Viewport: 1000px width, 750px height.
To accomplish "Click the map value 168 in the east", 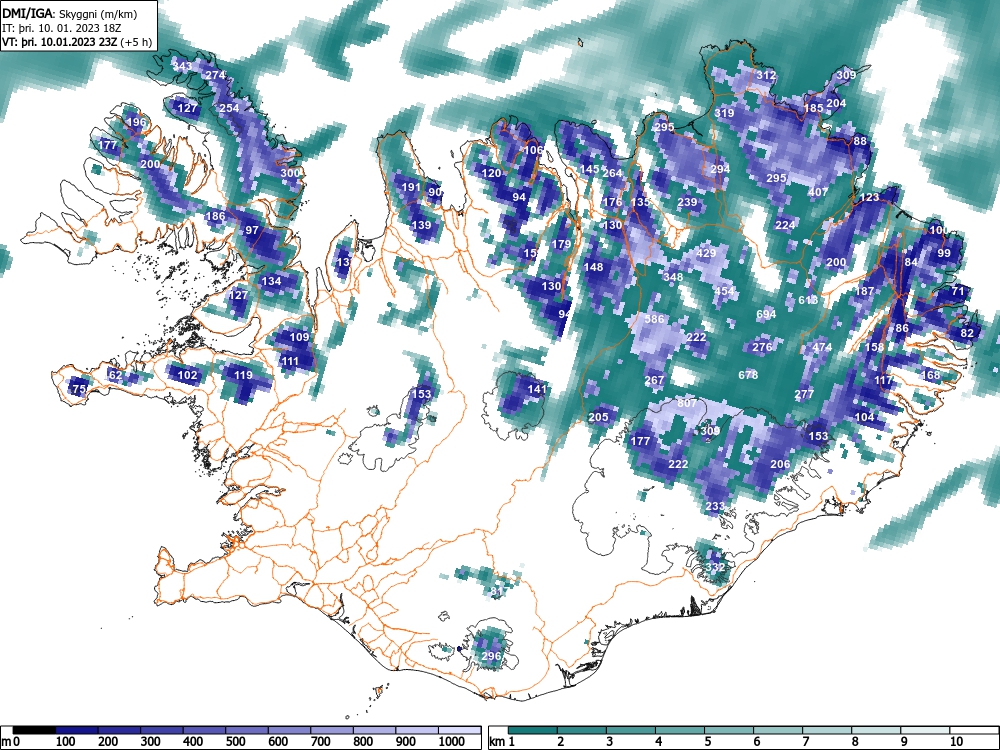I will pos(930,374).
